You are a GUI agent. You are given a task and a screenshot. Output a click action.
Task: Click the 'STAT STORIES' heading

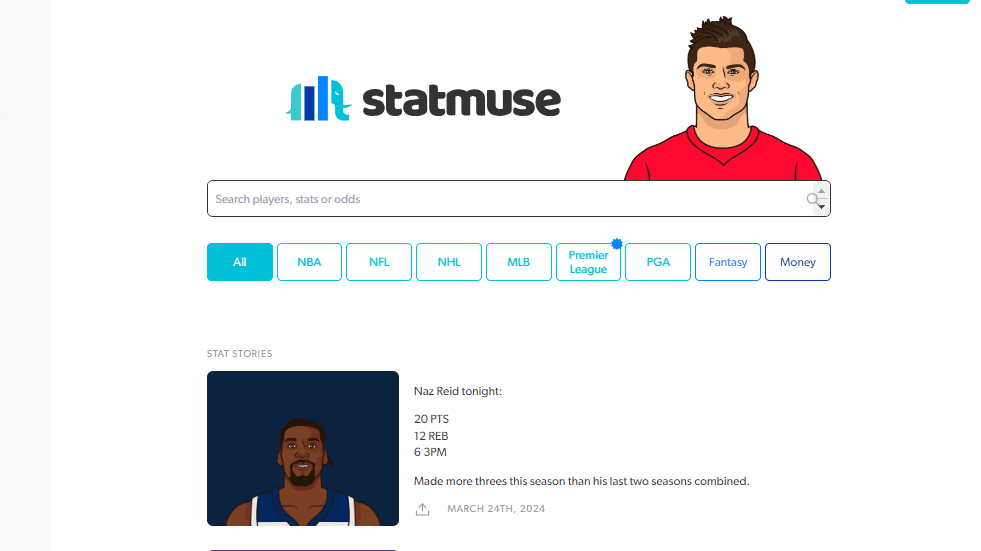coord(240,354)
